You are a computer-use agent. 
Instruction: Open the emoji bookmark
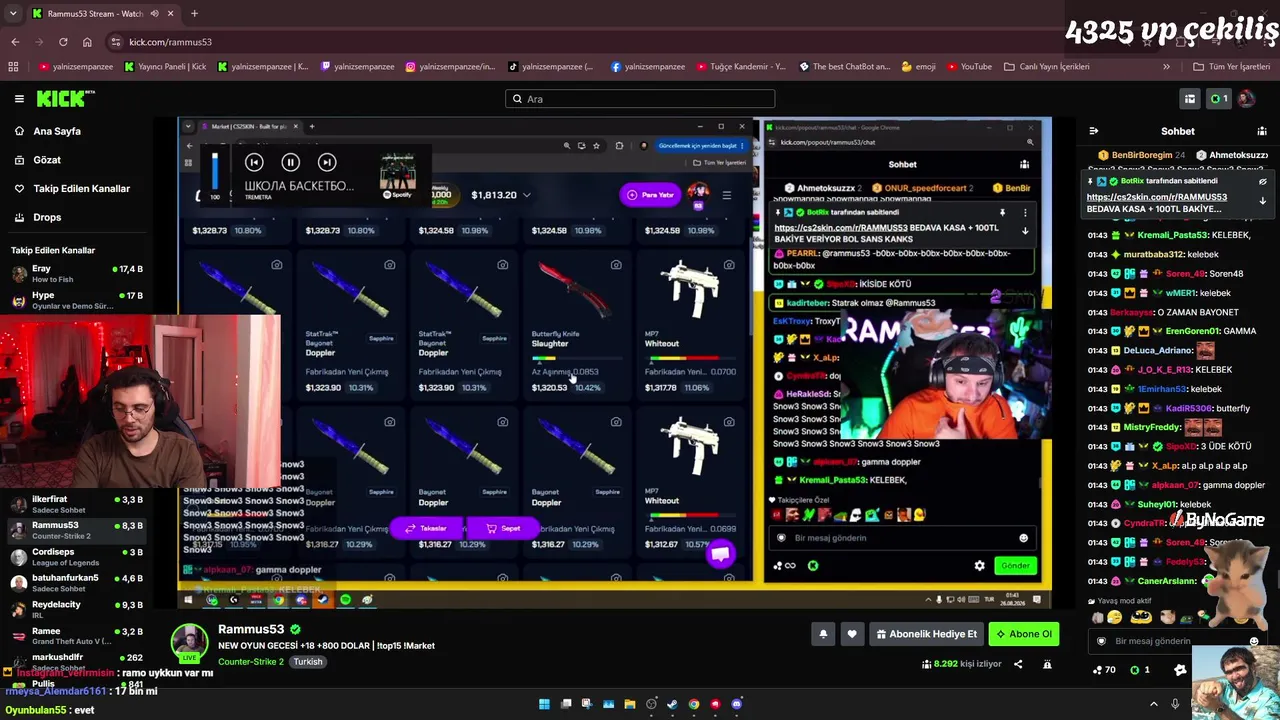[918, 67]
